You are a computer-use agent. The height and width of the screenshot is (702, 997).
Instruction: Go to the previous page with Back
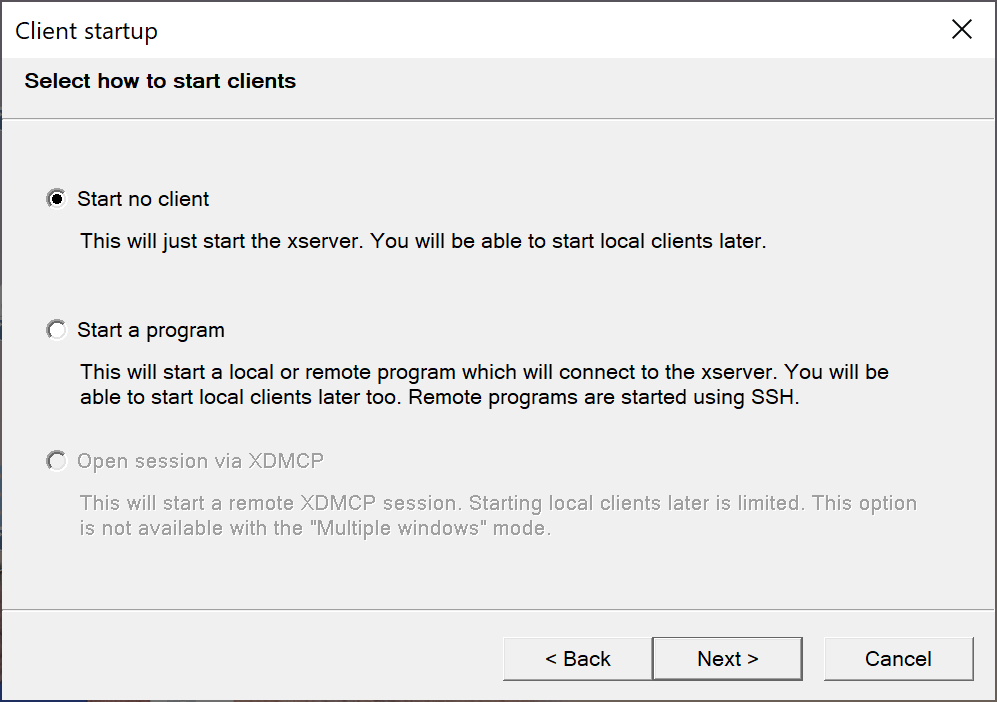[x=577, y=659]
